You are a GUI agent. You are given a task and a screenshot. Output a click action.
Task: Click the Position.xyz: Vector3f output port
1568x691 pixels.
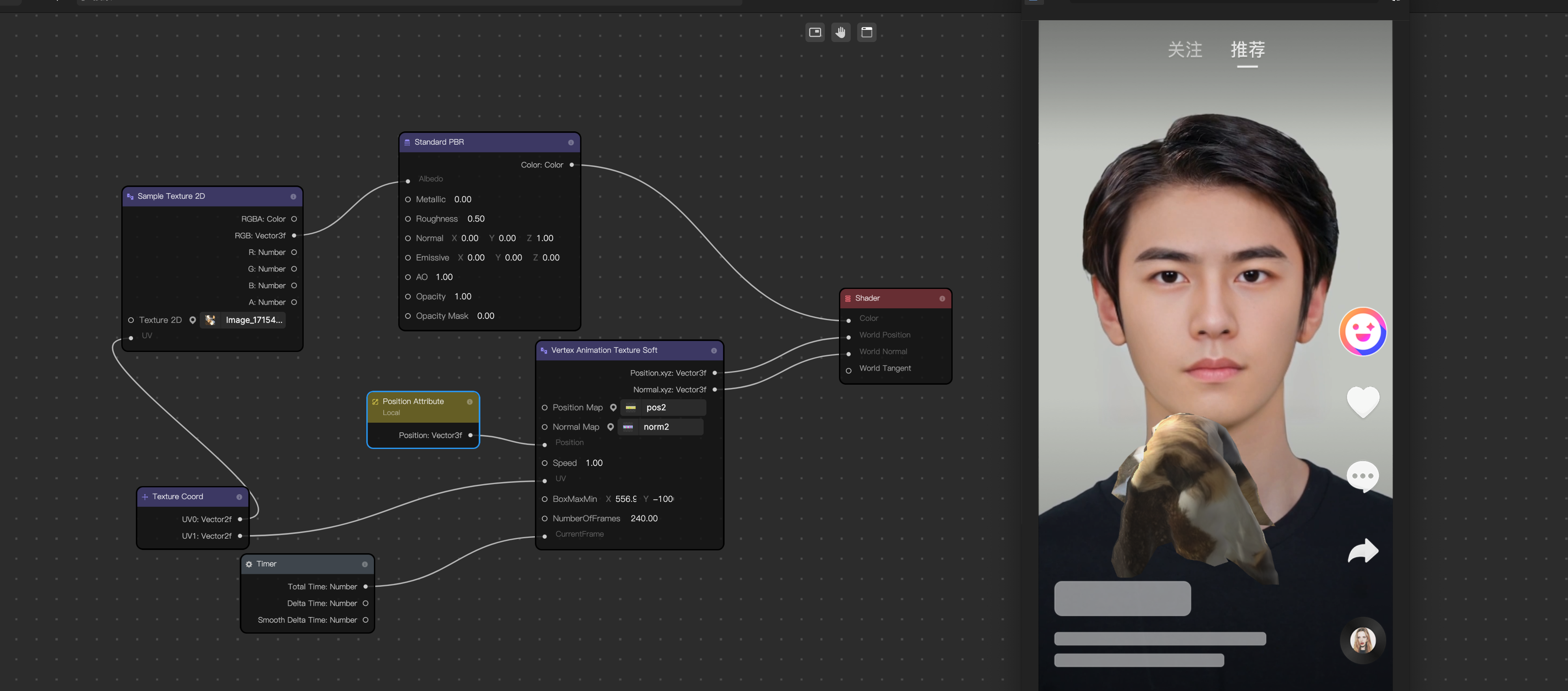714,373
